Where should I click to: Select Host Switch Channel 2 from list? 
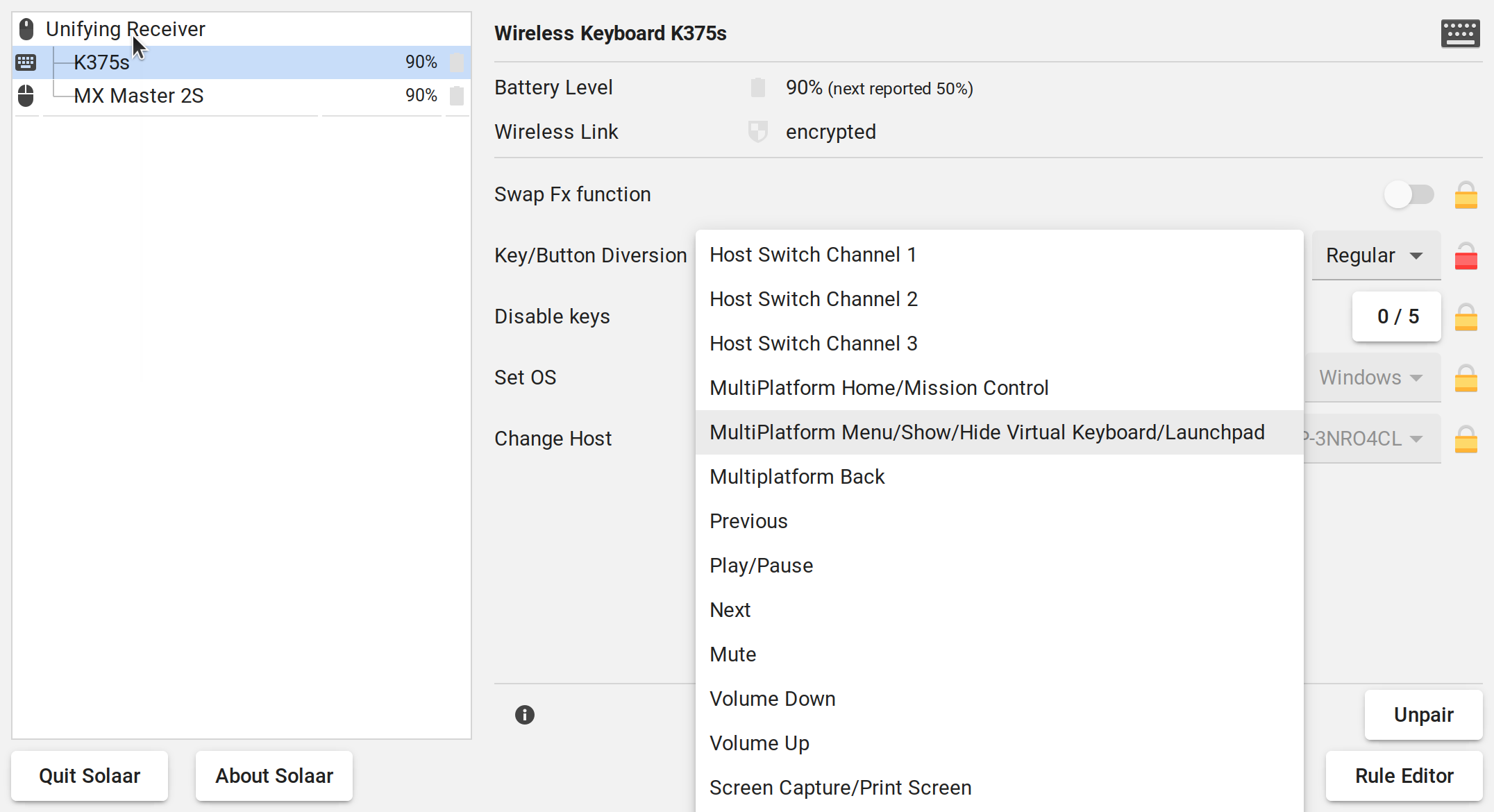tap(1000, 299)
